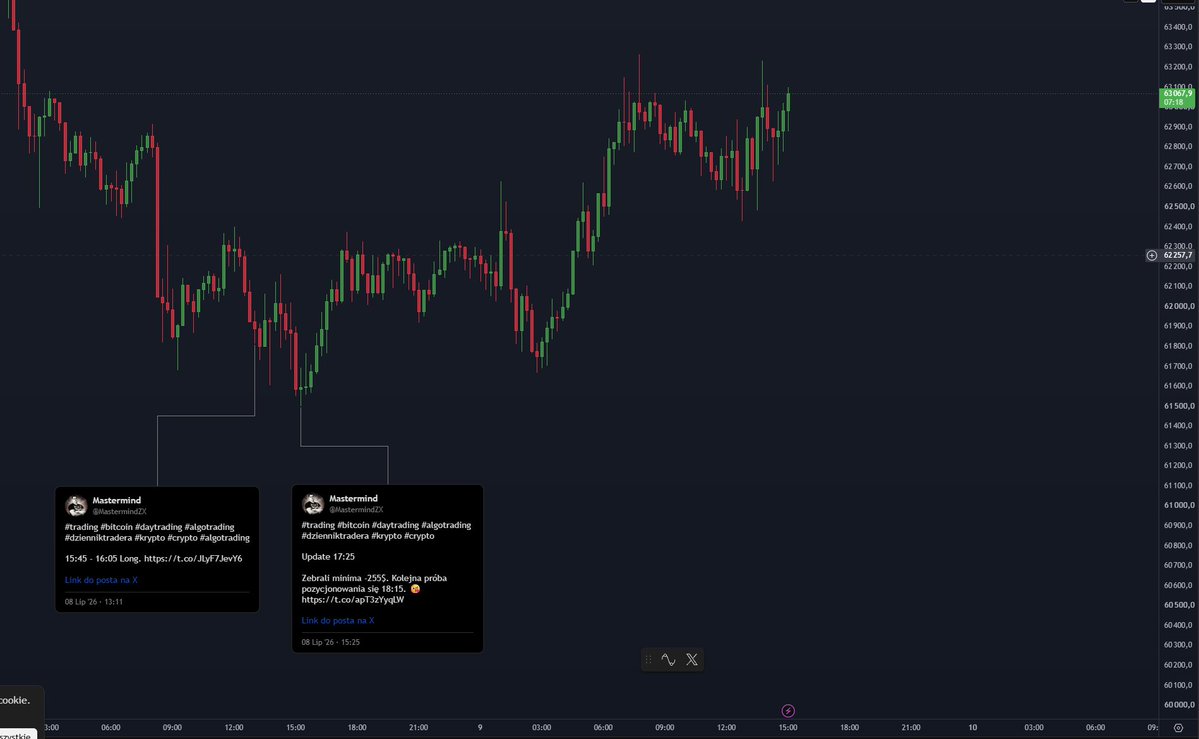Grab the floating toolbar drag handle dots
This screenshot has width=1199, height=739.
648,659
